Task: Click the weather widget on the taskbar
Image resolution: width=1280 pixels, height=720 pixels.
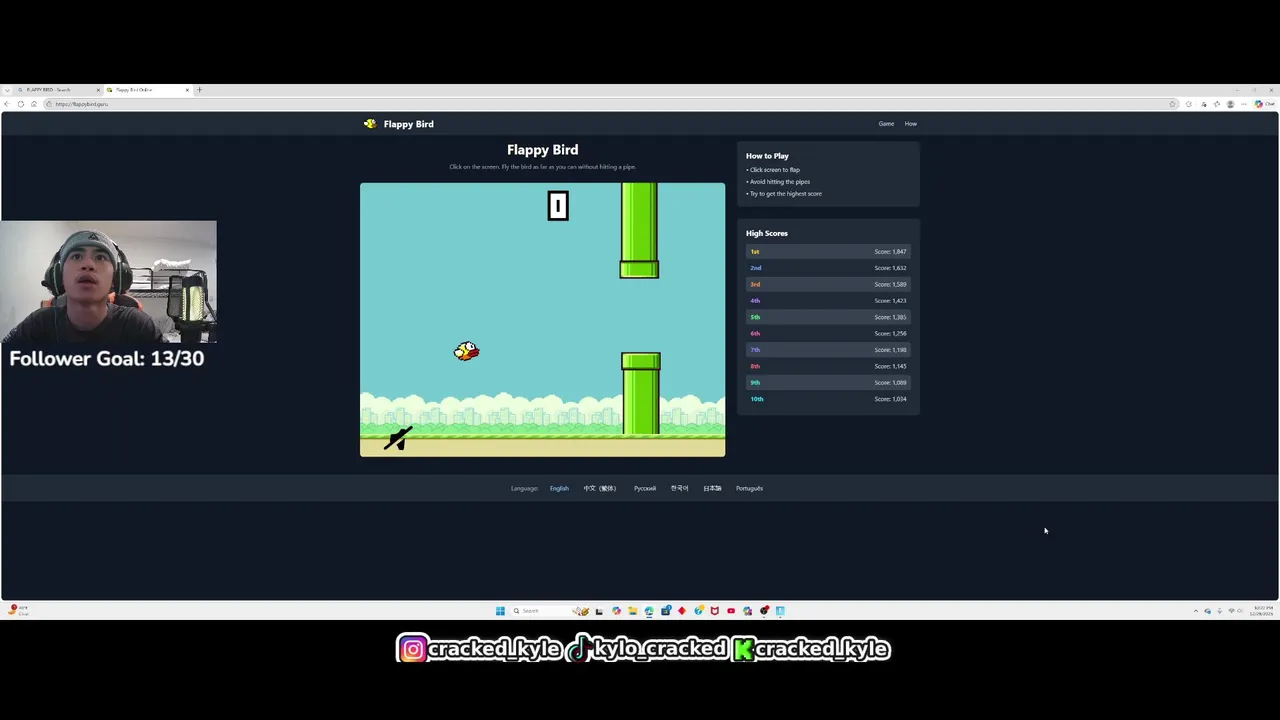Action: click(x=18, y=611)
